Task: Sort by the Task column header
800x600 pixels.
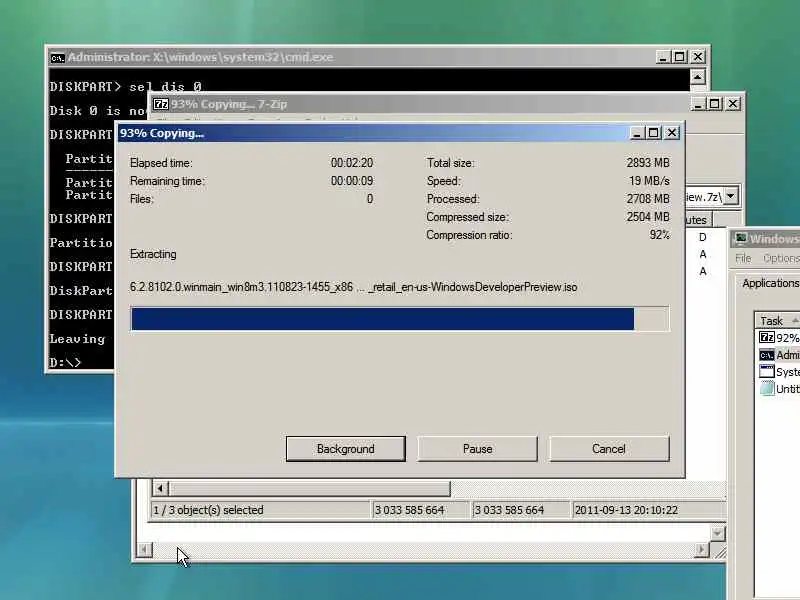Action: click(777, 320)
